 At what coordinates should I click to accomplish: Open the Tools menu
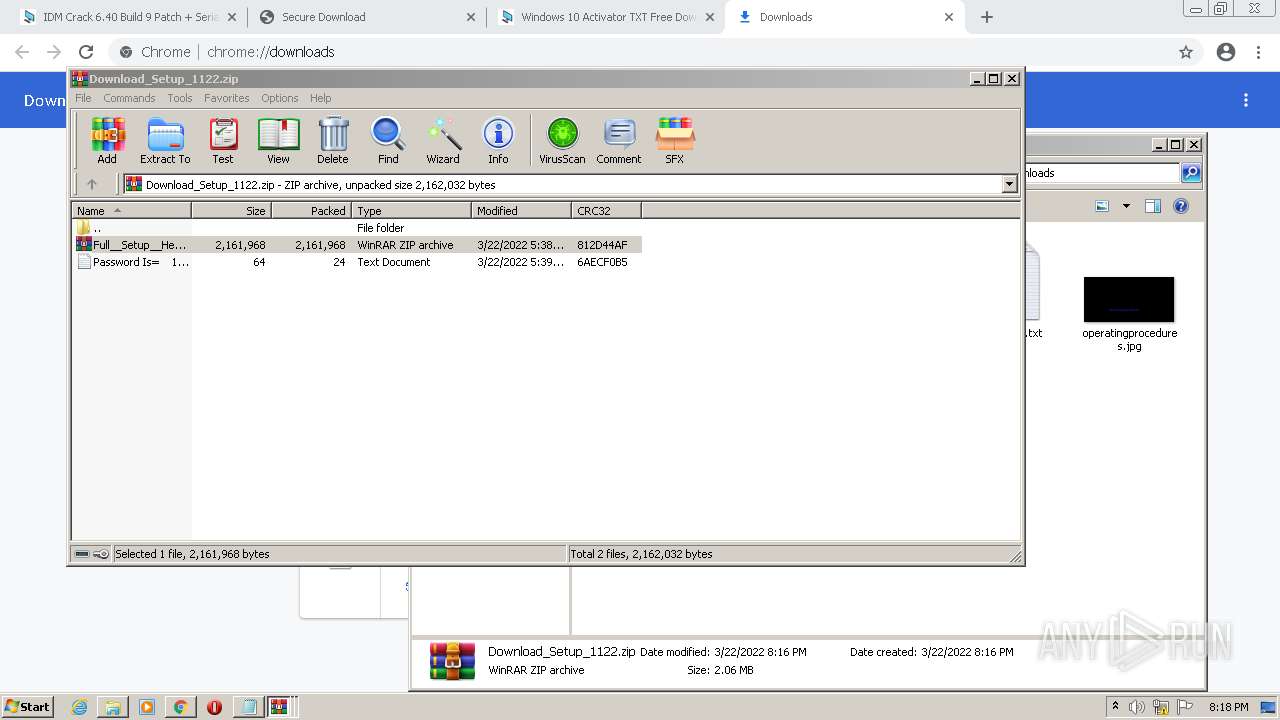tap(180, 98)
